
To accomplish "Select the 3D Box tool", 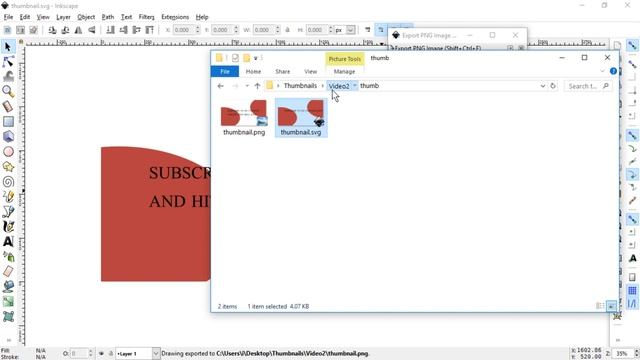I will click(8, 137).
